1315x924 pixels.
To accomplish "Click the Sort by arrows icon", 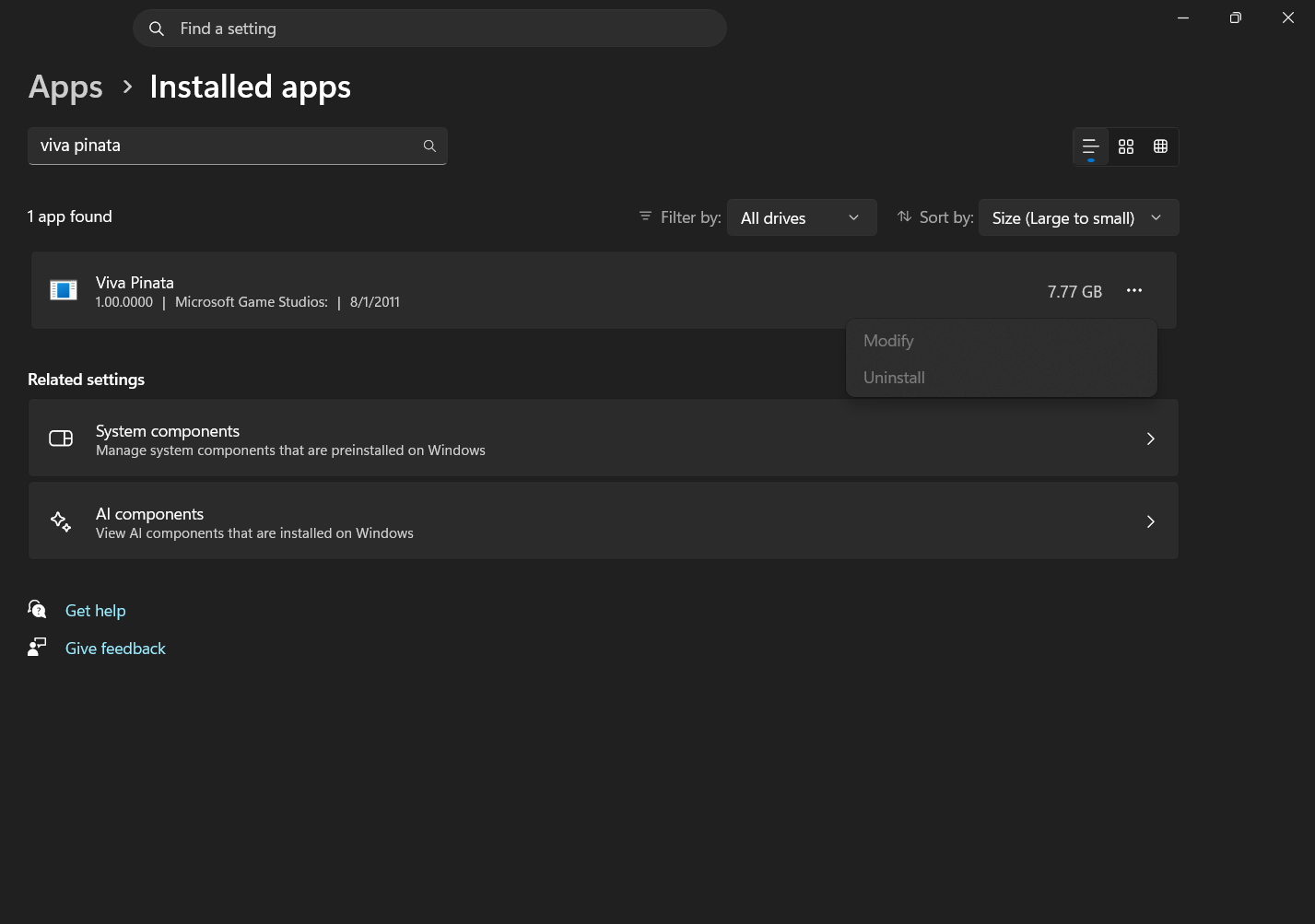I will tap(905, 216).
